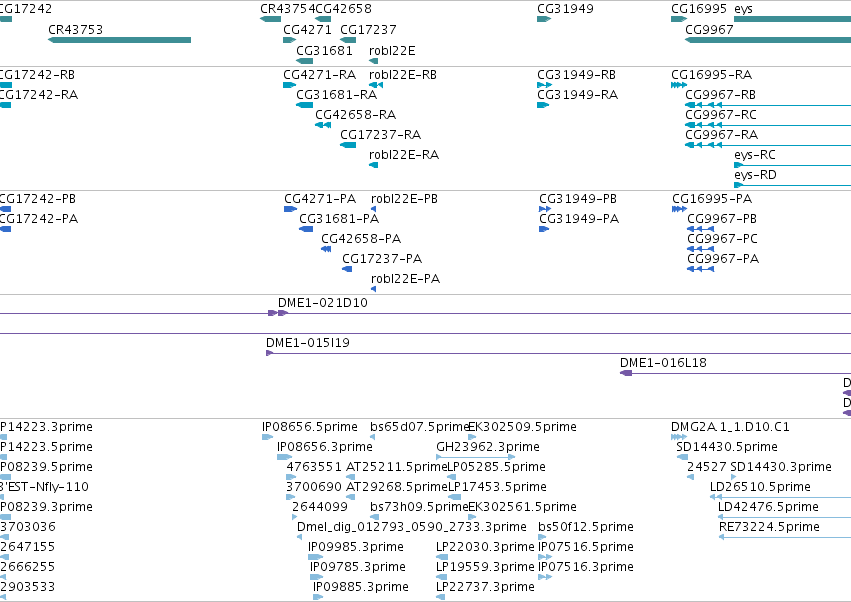Select transcript CG17242-RB
851x602 pixels.
(37, 75)
